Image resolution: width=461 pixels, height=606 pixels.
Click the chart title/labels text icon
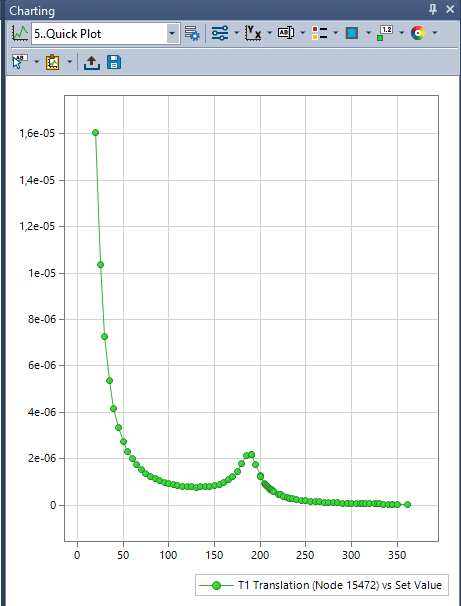pyautogui.click(x=286, y=33)
